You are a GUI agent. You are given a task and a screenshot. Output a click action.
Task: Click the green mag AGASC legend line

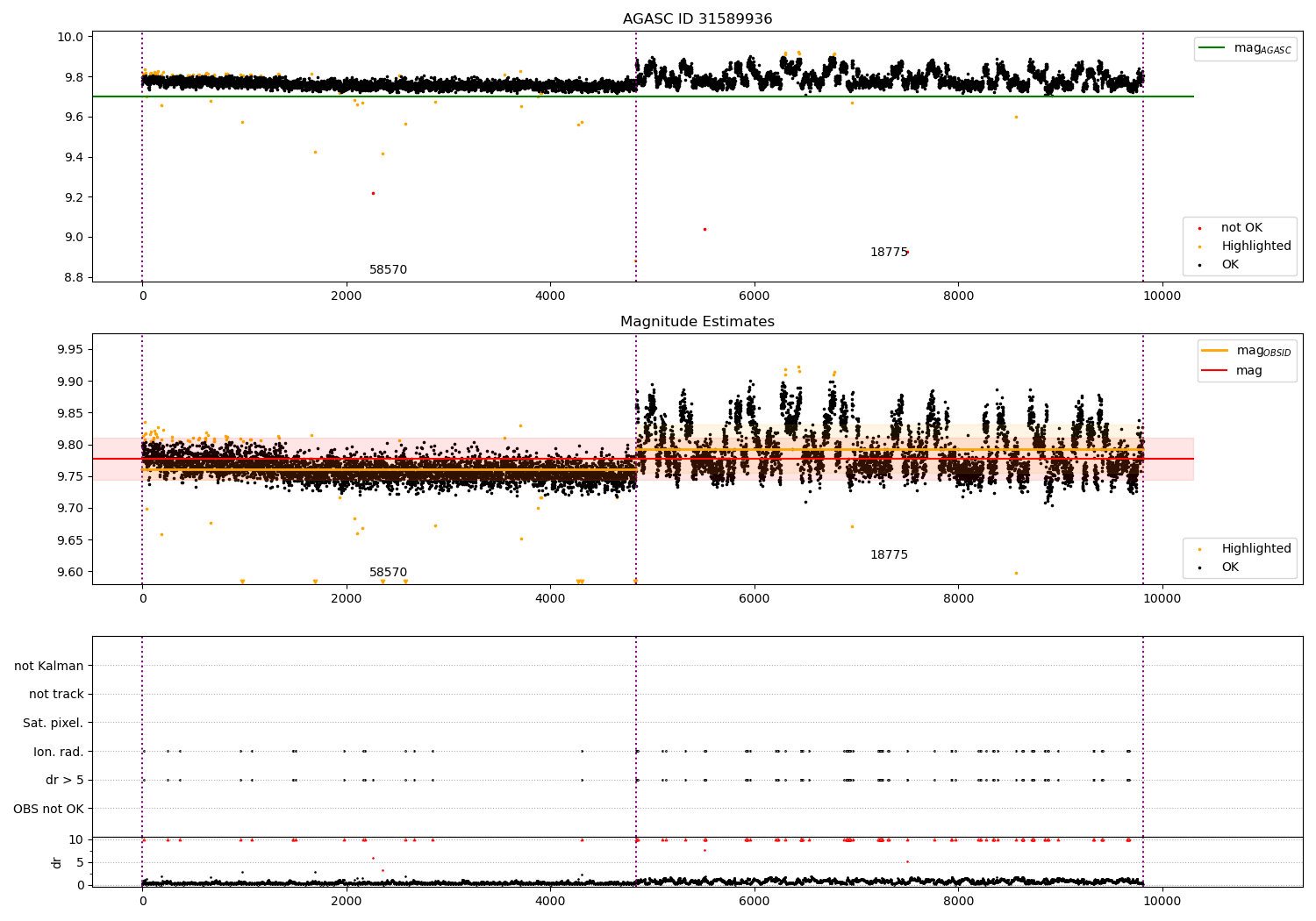click(x=1212, y=48)
